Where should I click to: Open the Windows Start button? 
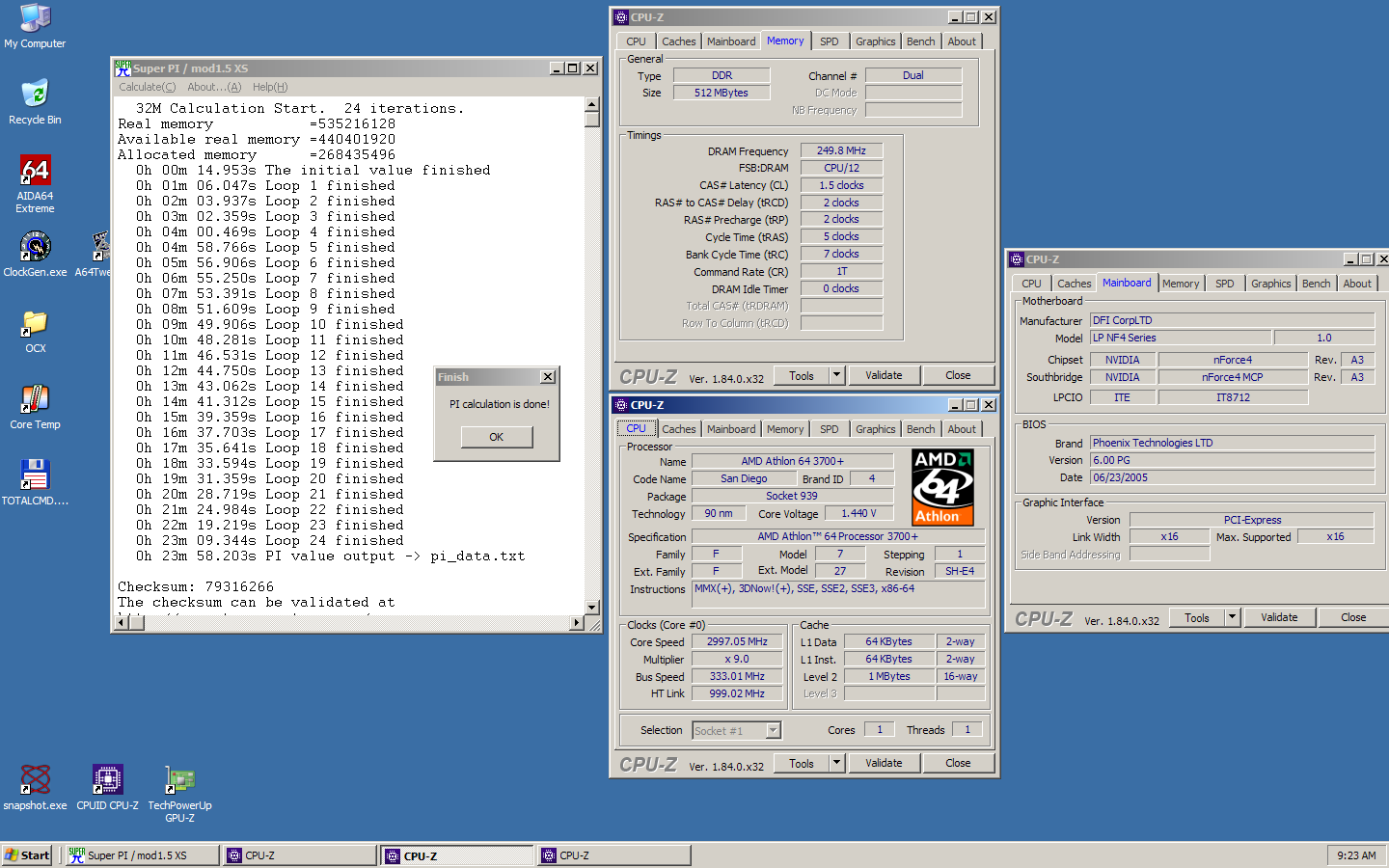[27, 855]
